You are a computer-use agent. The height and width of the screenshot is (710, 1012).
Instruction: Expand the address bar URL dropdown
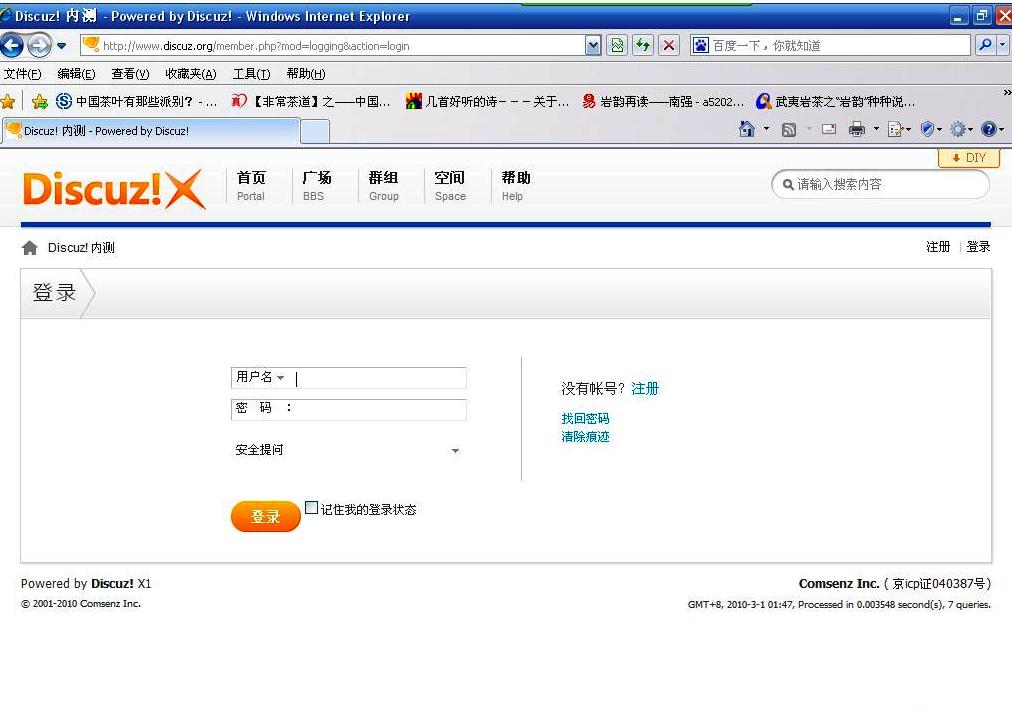592,45
